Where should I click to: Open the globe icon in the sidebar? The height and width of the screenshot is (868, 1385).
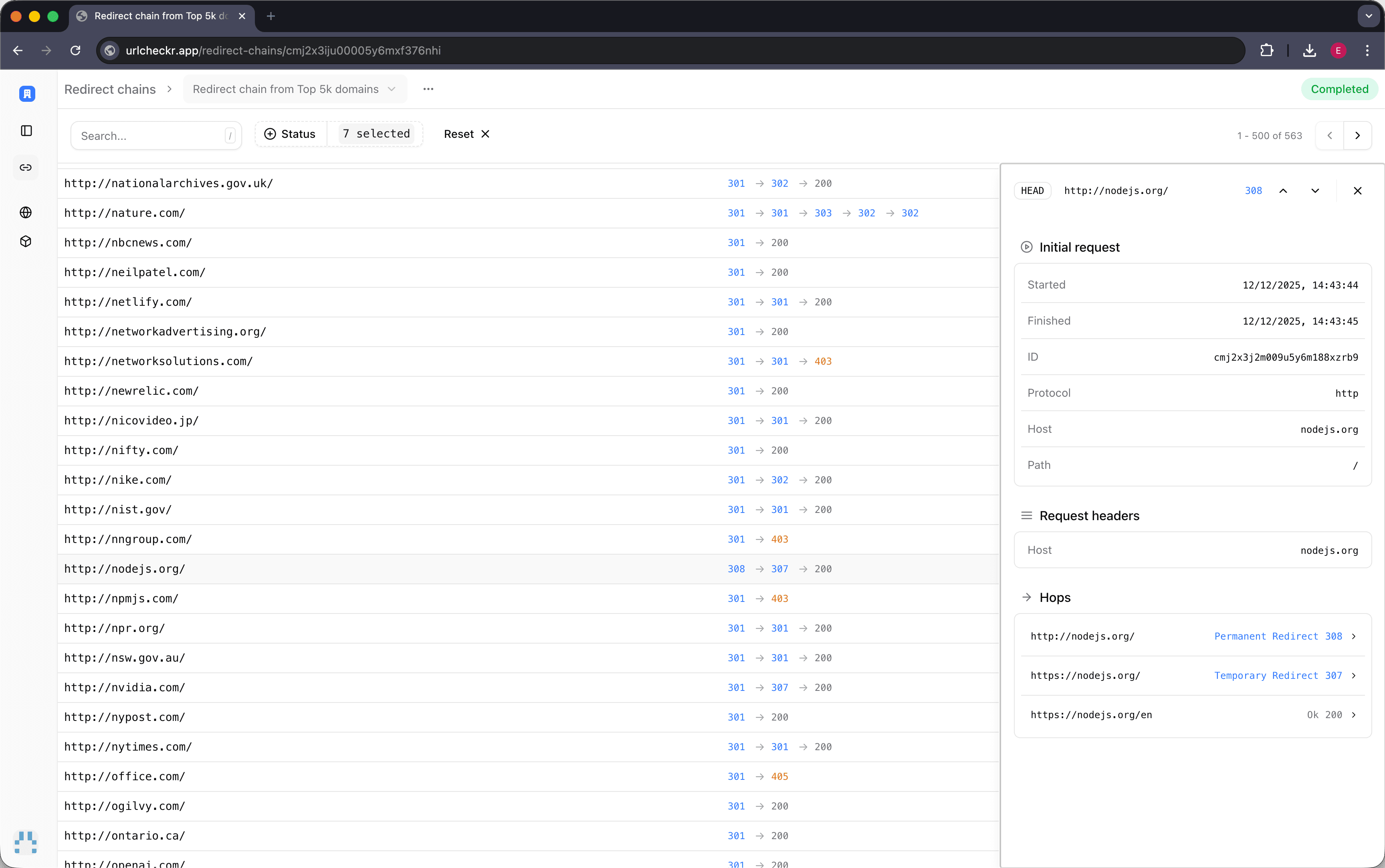pos(26,212)
